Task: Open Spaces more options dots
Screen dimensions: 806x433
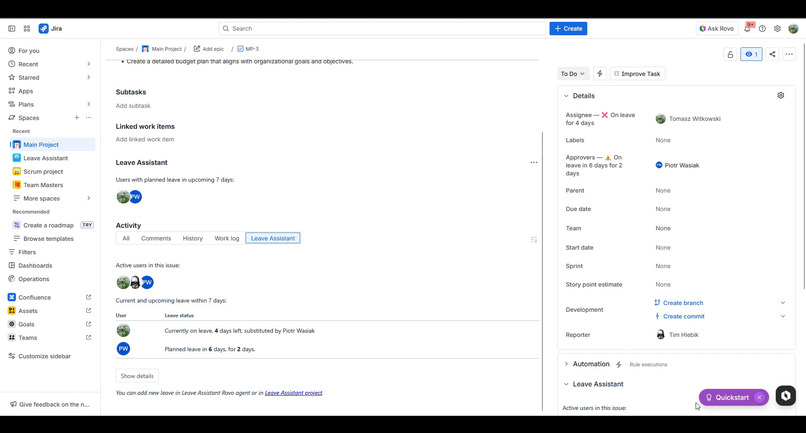Action: [x=88, y=118]
